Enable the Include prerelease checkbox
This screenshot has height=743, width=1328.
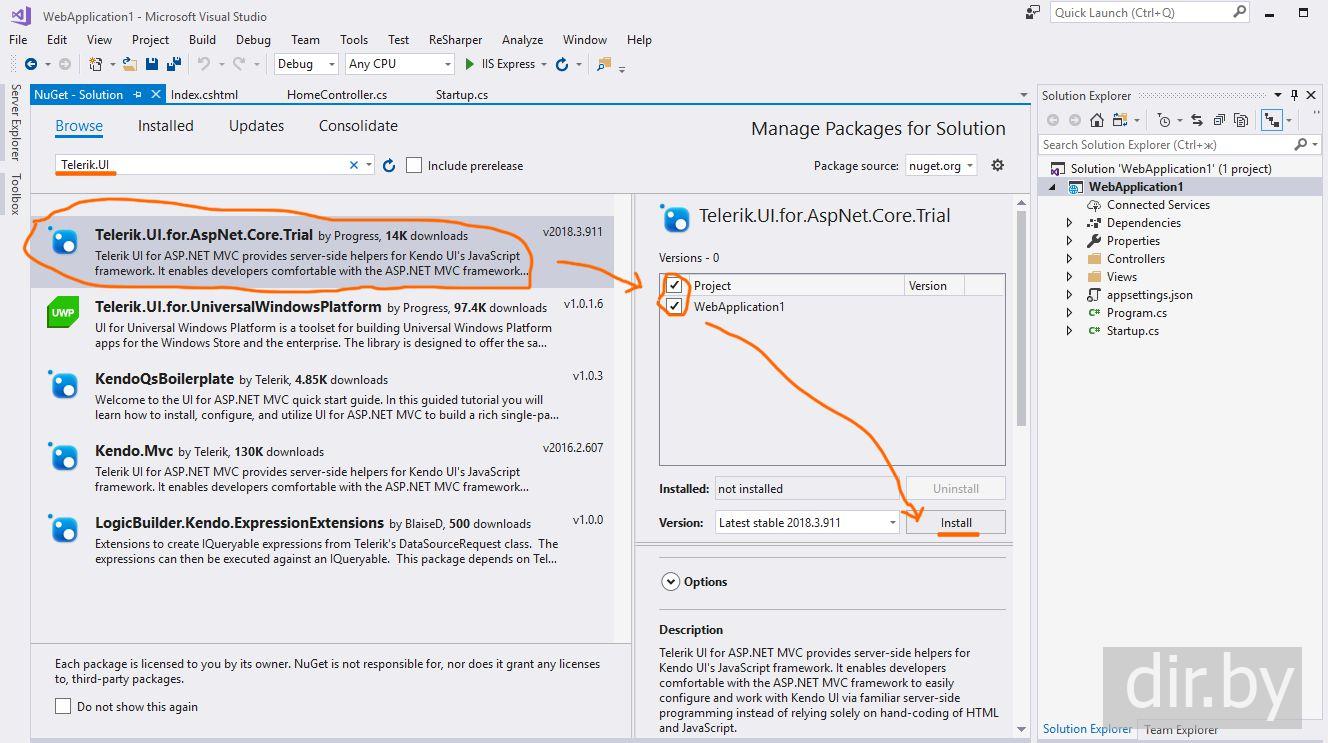pyautogui.click(x=414, y=165)
